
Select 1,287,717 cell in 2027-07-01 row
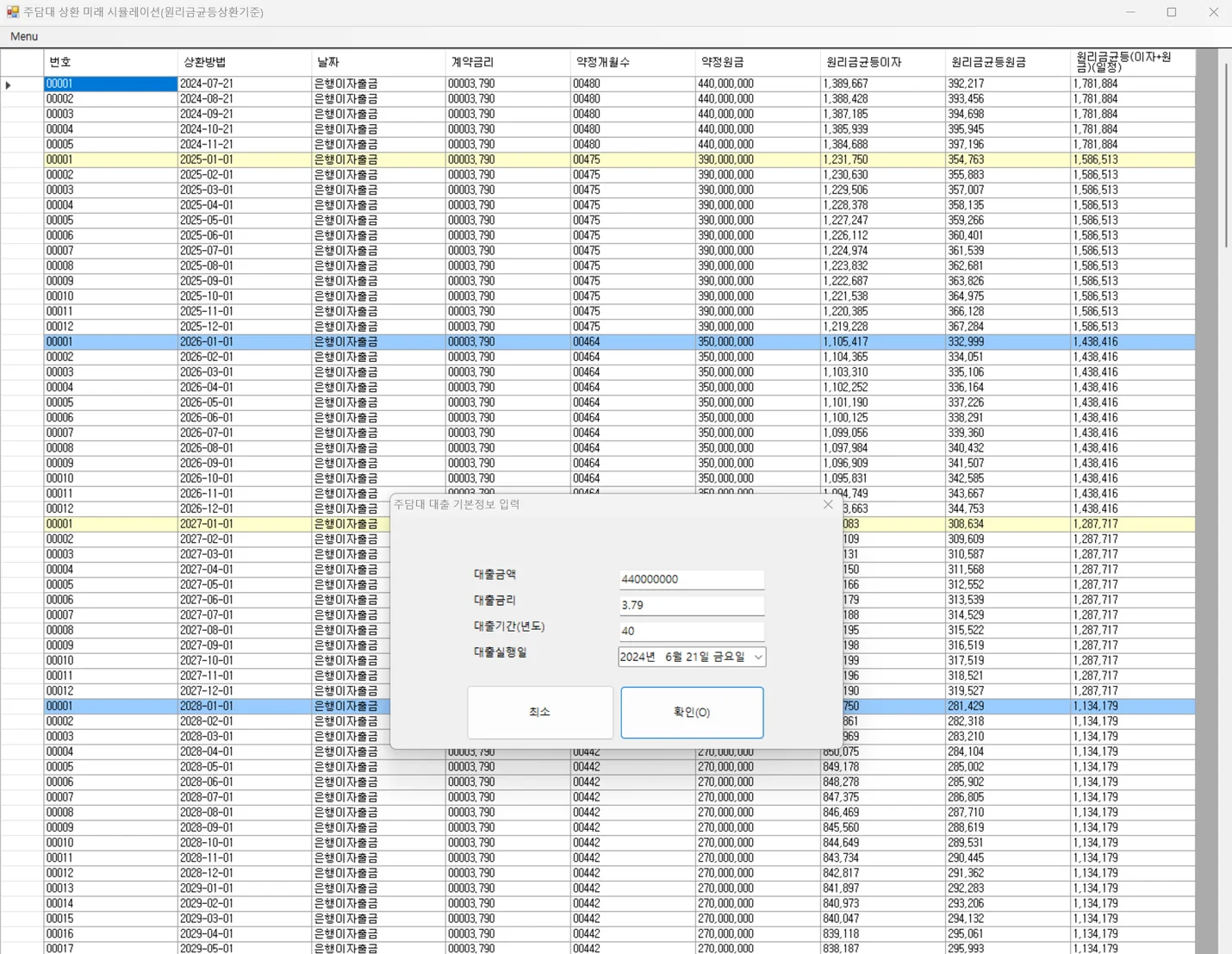[x=1132, y=615]
